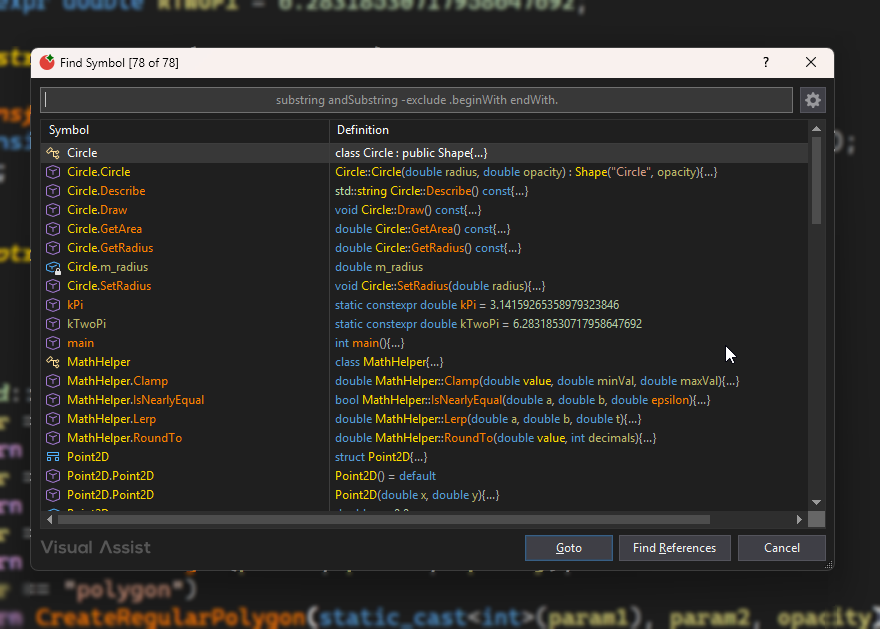Click the vertical scrollbar up arrow
The width and height of the screenshot is (880, 629).
817,129
